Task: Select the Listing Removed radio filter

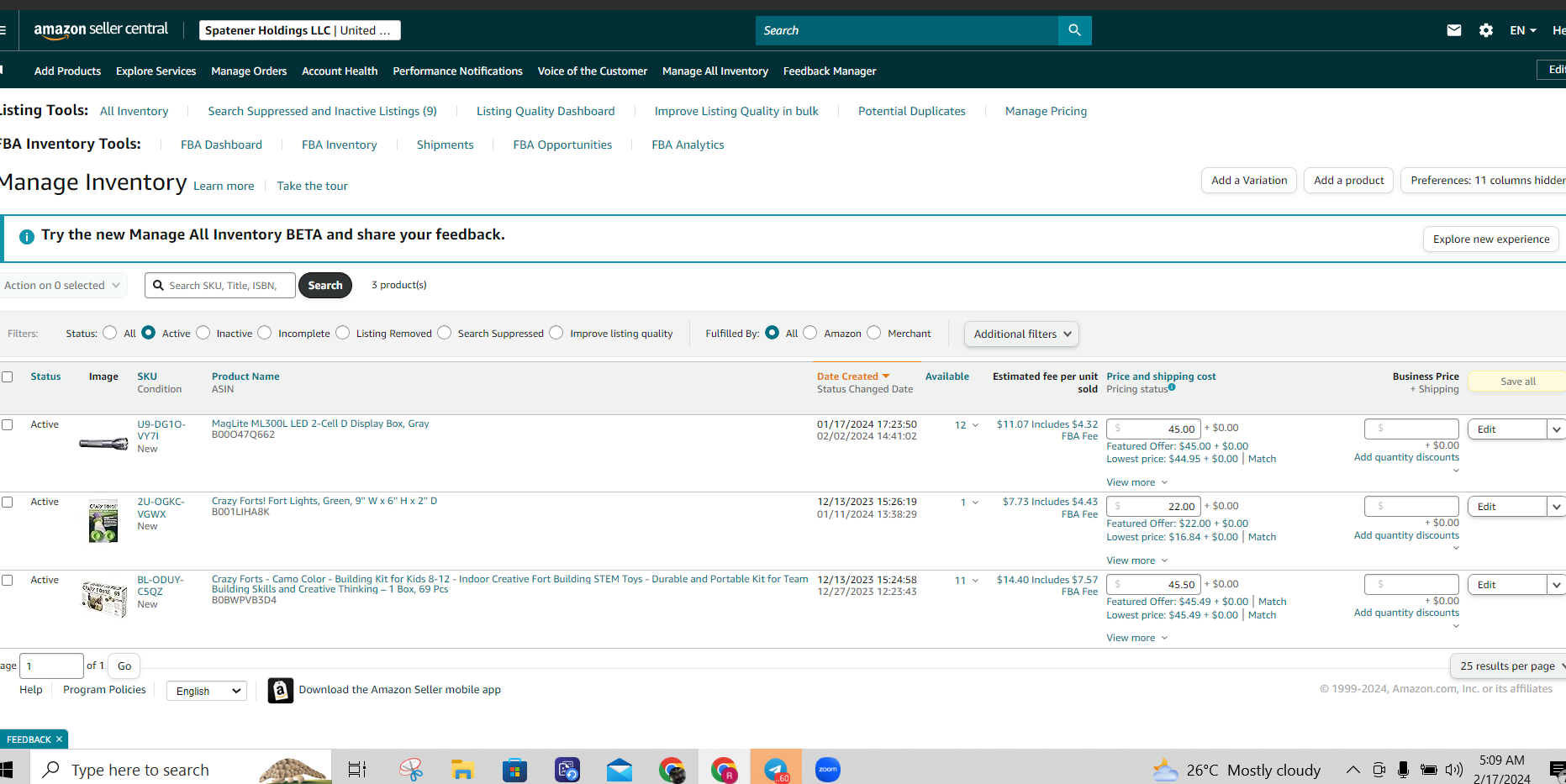Action: tap(343, 333)
